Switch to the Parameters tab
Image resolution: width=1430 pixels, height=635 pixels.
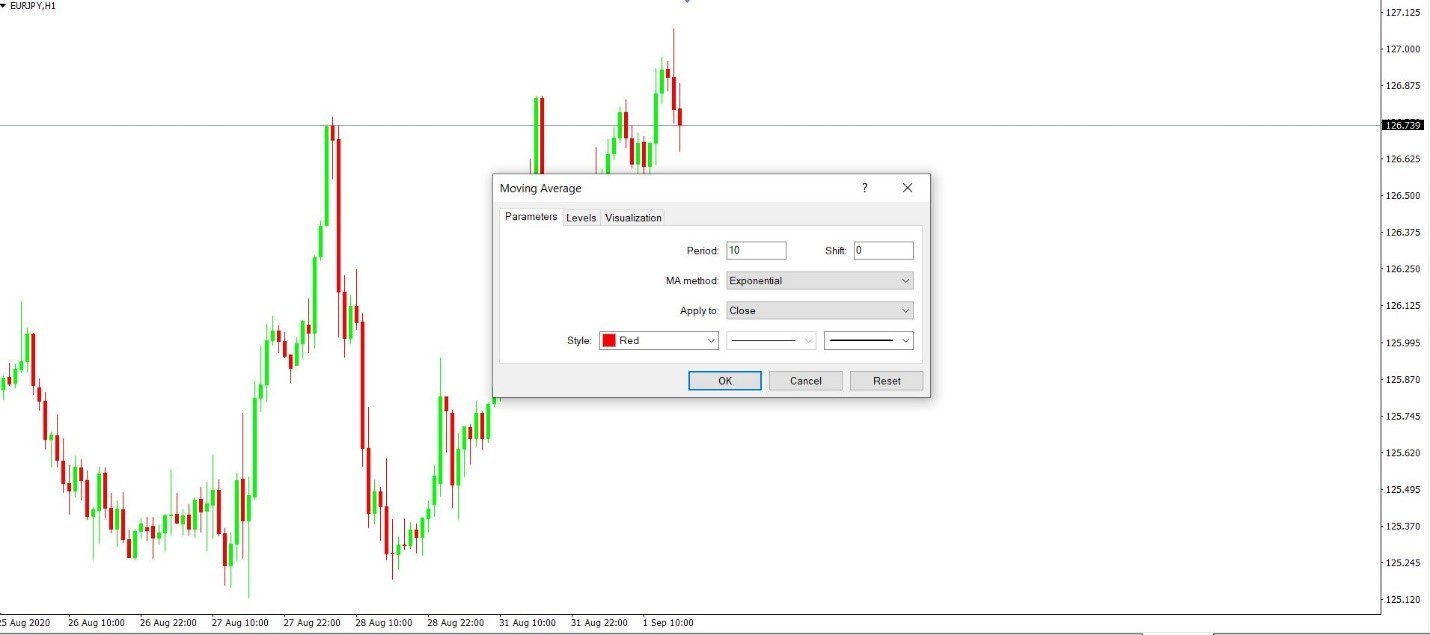pos(531,217)
